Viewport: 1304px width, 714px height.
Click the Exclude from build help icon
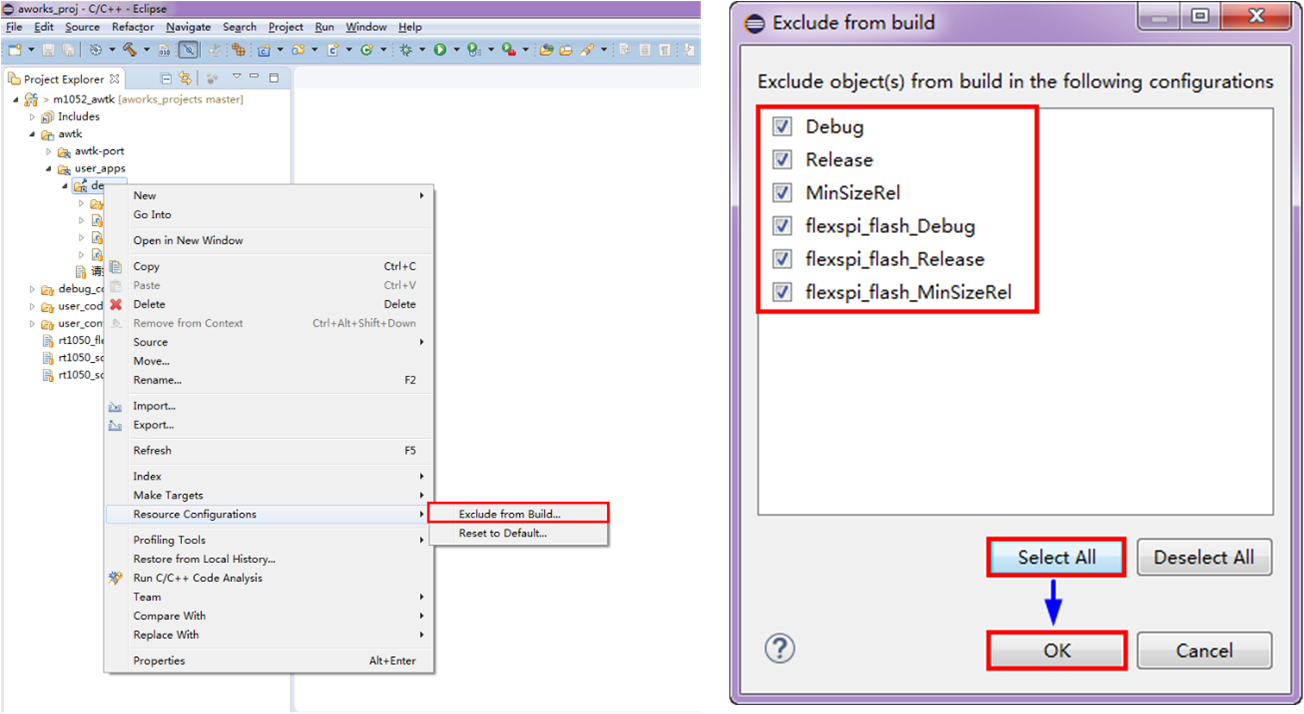(x=779, y=649)
